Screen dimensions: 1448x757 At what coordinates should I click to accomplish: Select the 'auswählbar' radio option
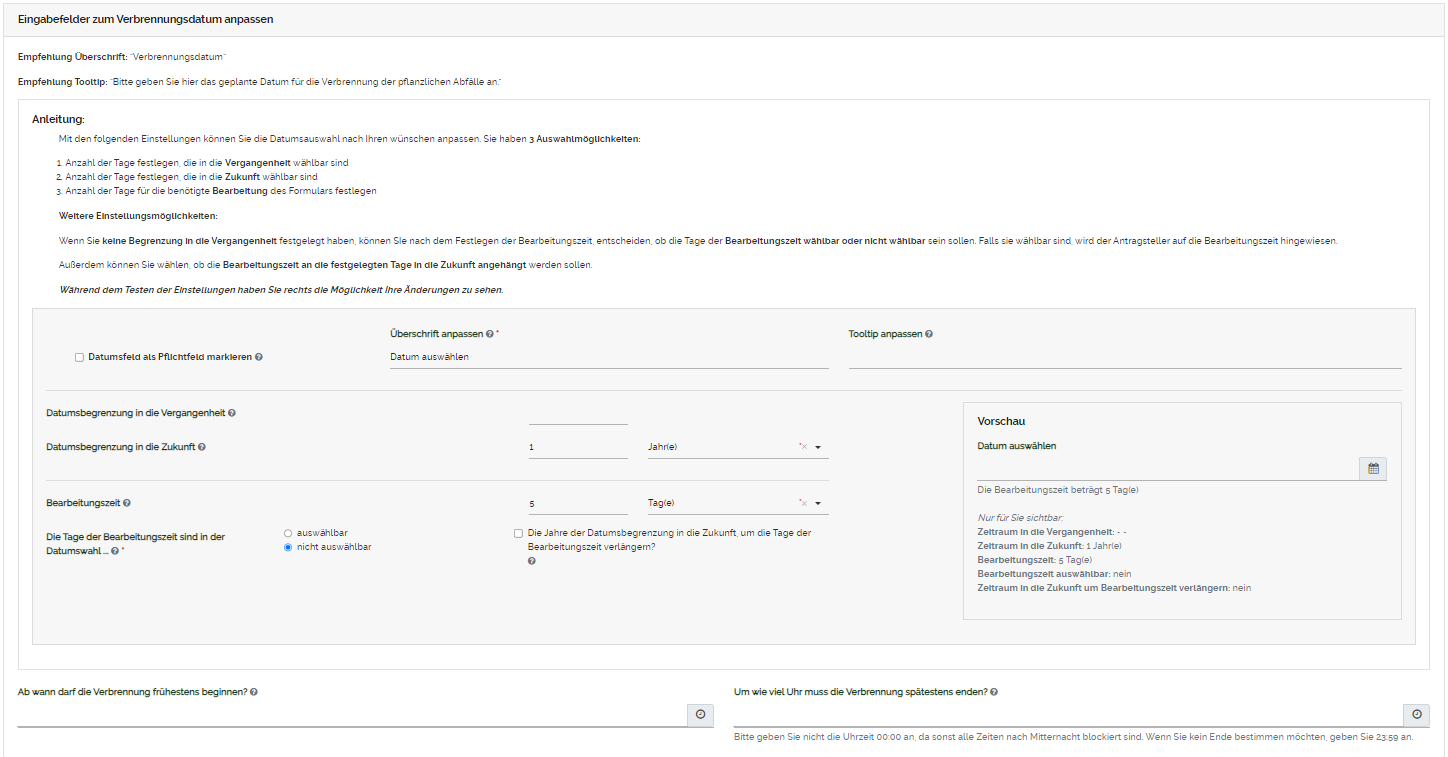[287, 533]
